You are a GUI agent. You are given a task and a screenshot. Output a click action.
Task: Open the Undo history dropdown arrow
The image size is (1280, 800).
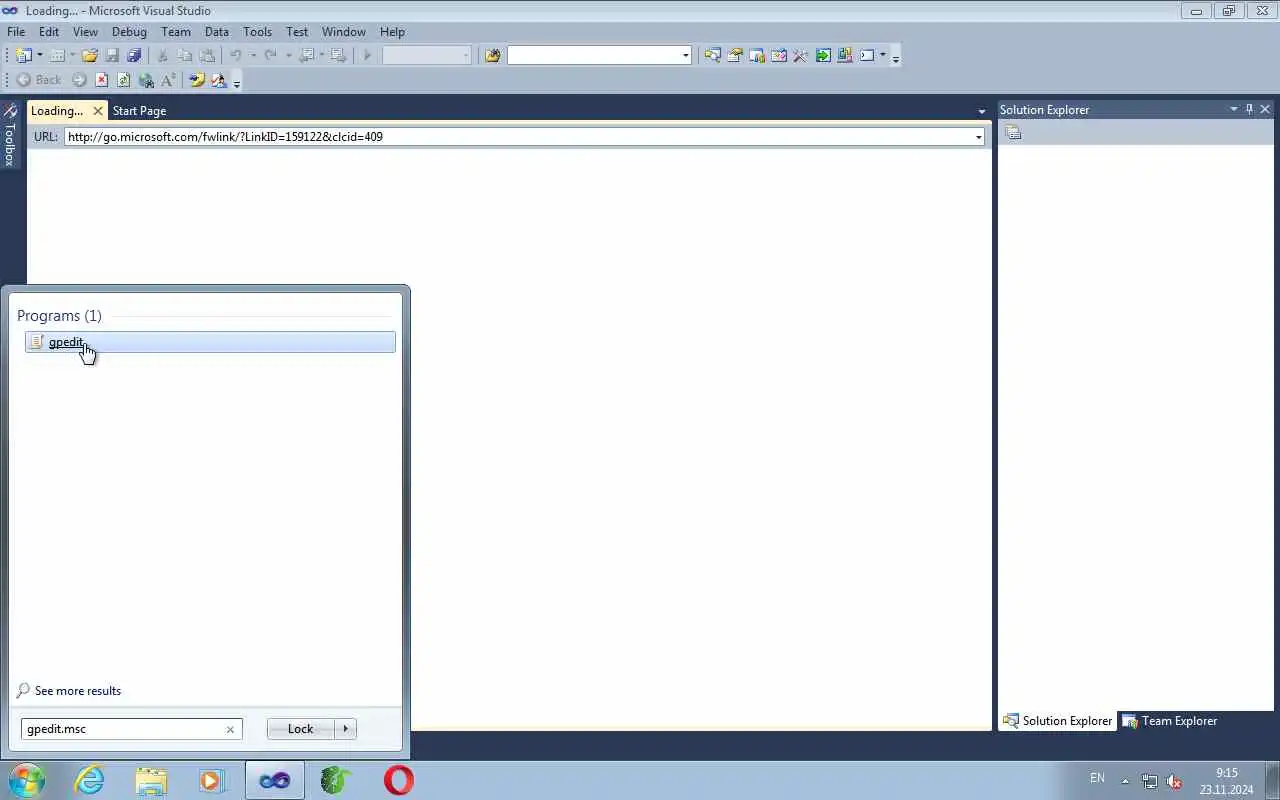(x=252, y=56)
